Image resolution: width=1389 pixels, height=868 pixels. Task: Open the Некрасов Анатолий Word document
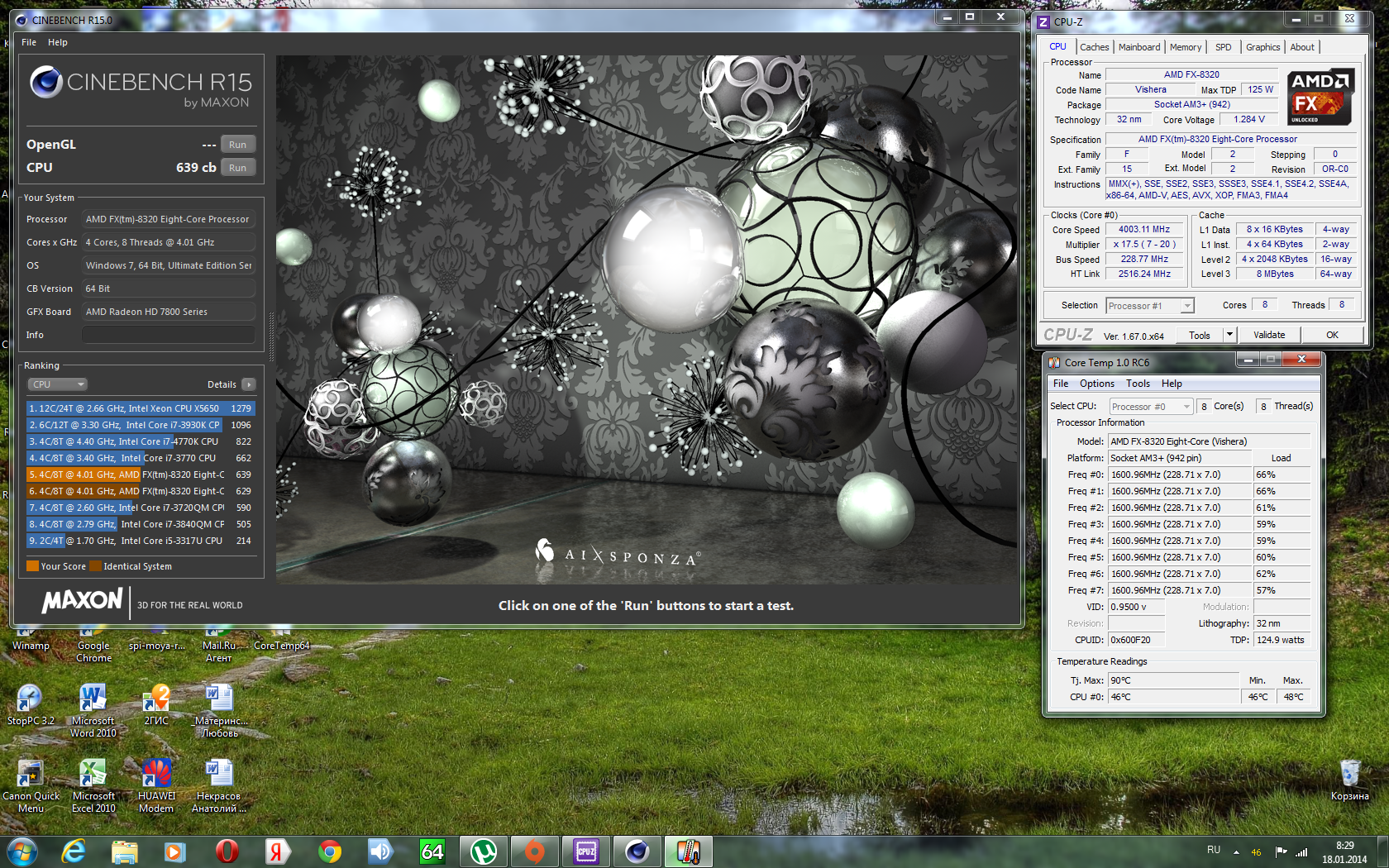[x=218, y=786]
